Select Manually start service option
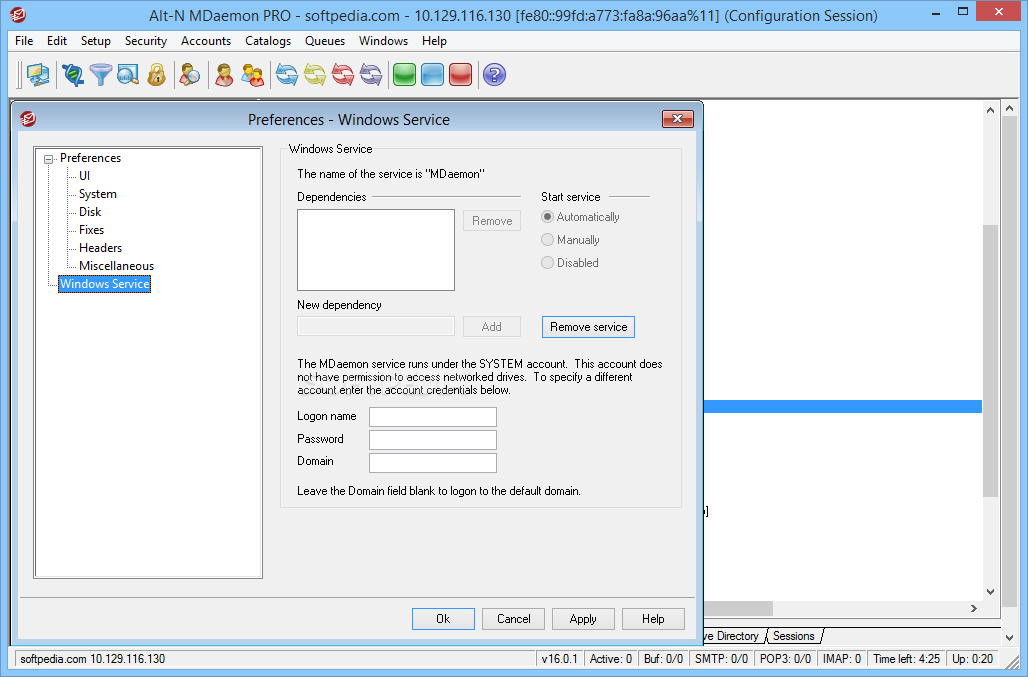 570,240
